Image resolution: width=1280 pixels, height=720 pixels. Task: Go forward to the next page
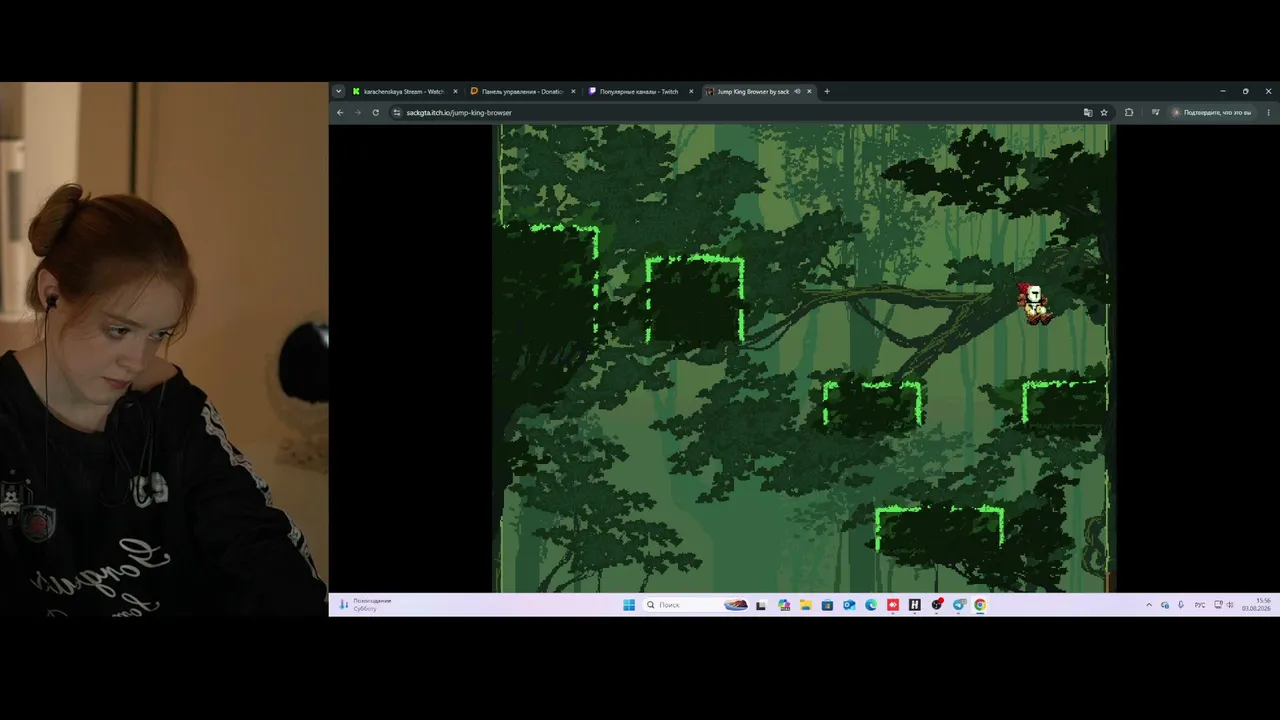pyautogui.click(x=357, y=112)
